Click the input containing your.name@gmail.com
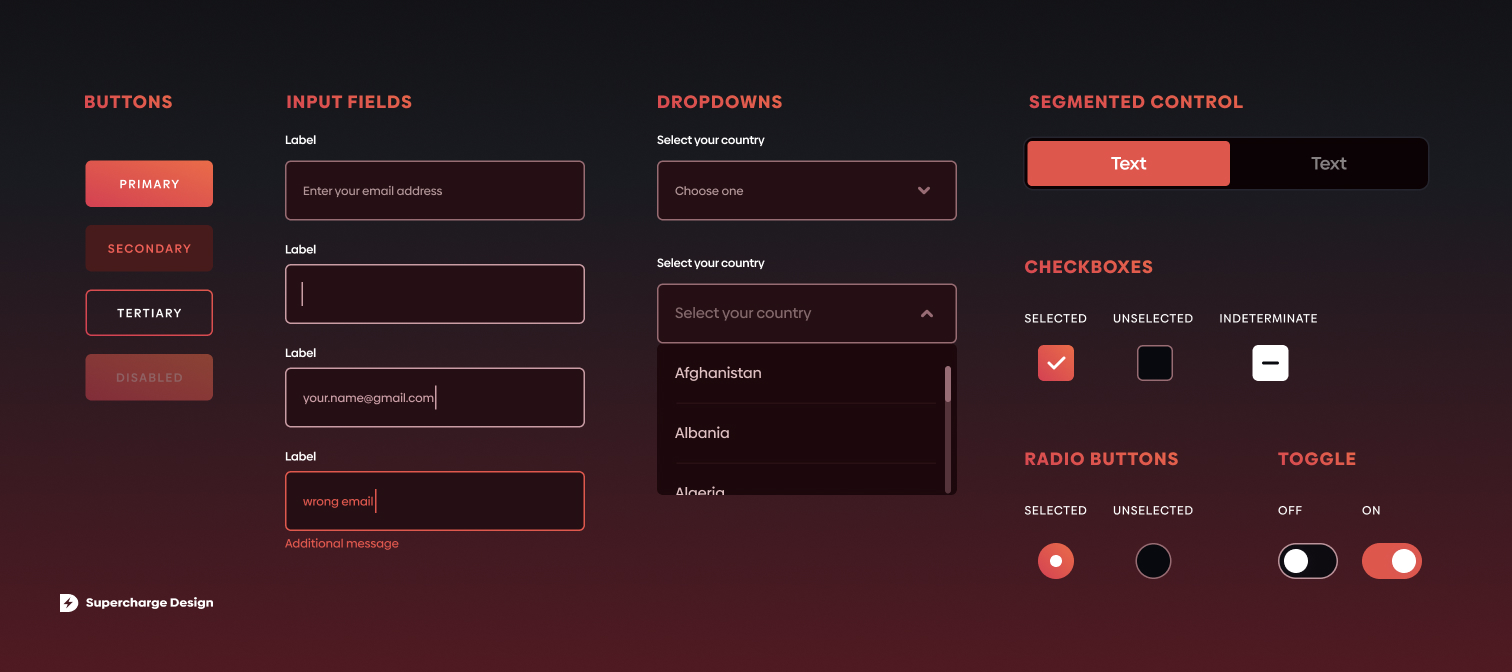 (434, 398)
